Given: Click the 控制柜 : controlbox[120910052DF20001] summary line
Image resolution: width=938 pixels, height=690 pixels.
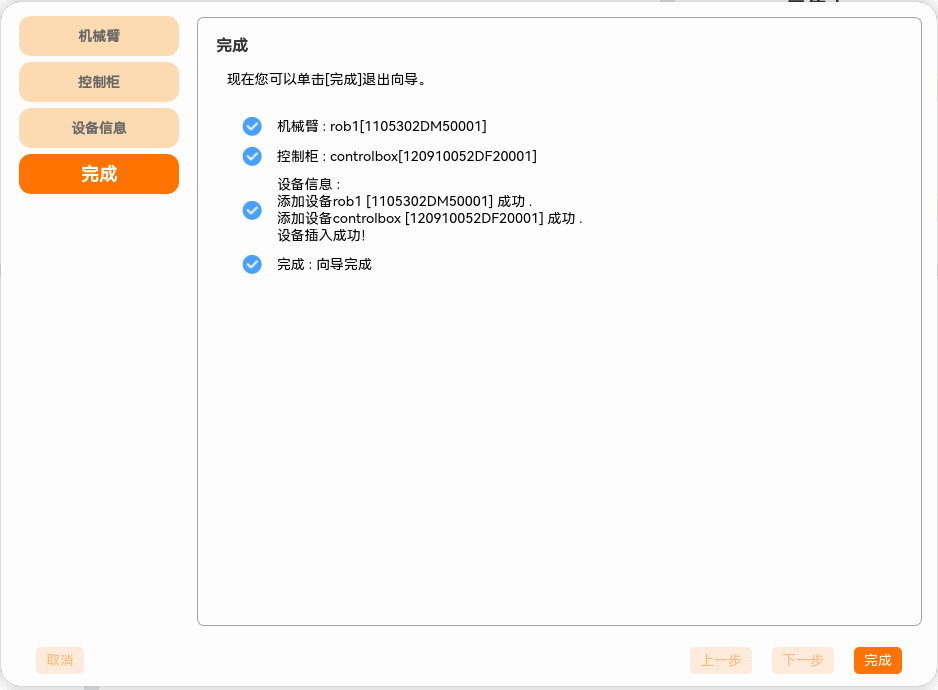Looking at the screenshot, I should pos(406,156).
